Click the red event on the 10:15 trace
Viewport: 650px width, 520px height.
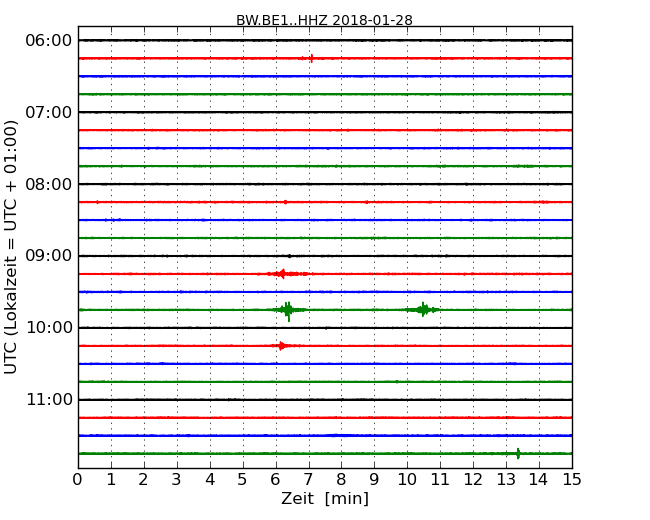(x=282, y=345)
